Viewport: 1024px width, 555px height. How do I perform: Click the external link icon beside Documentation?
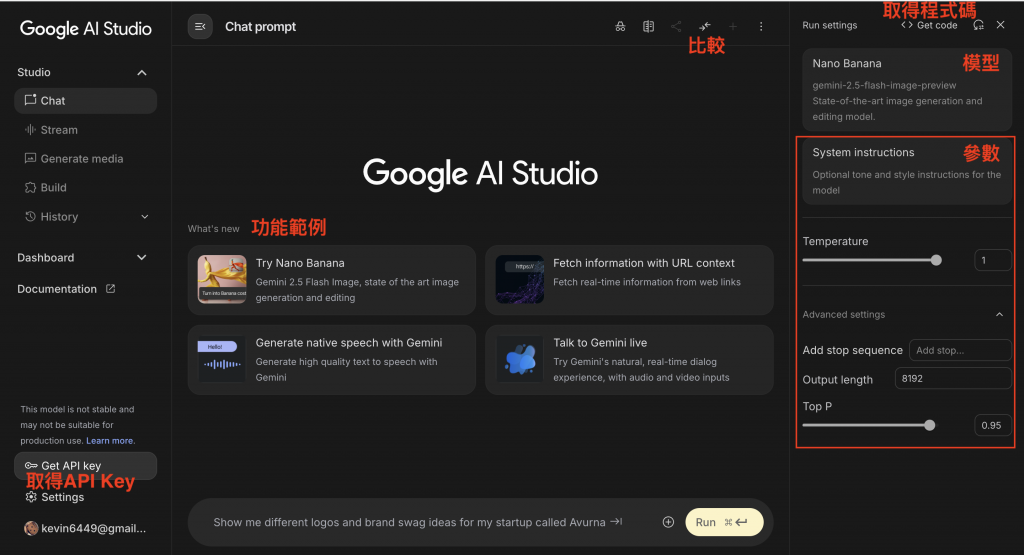[110, 289]
